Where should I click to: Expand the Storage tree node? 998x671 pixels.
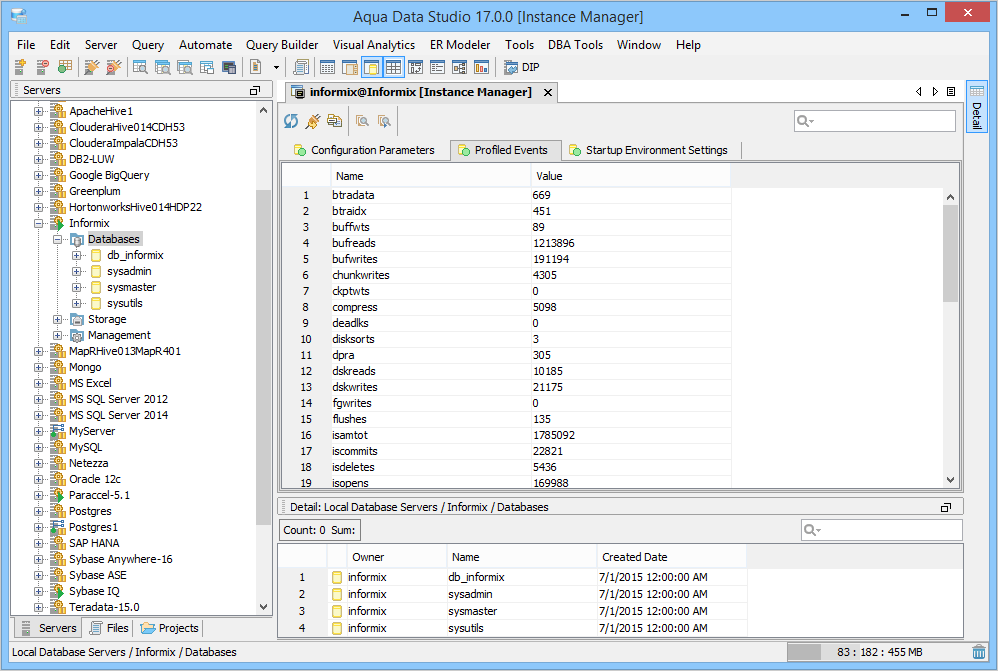click(x=58, y=319)
